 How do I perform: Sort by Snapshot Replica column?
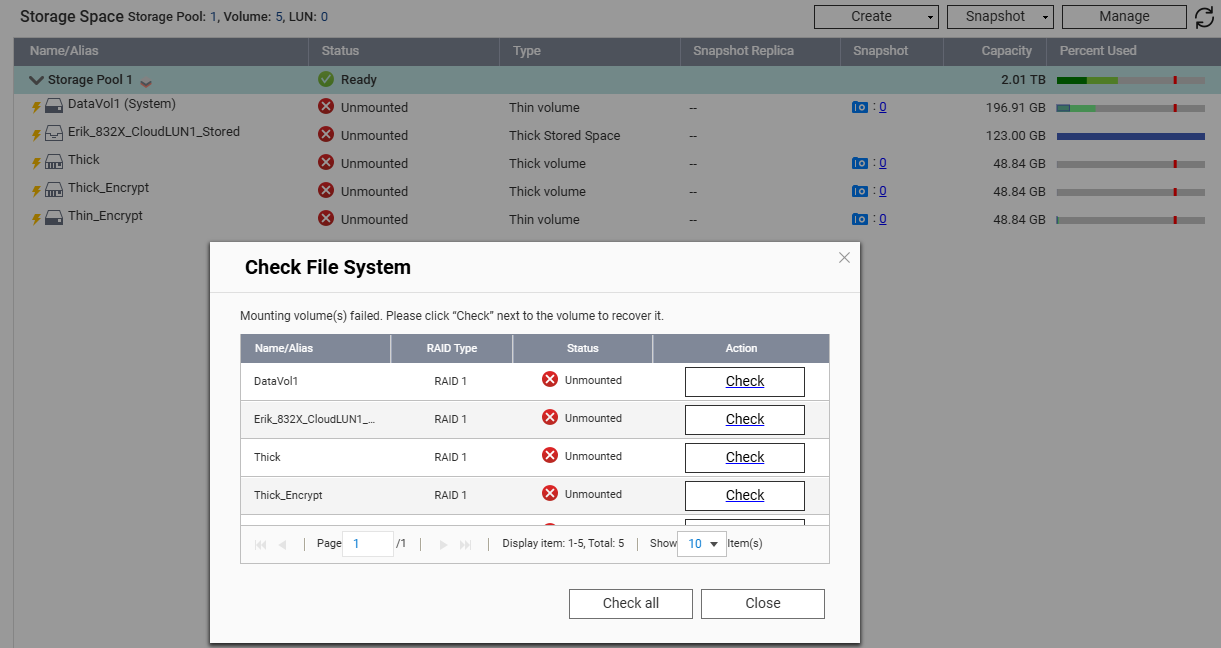point(758,51)
